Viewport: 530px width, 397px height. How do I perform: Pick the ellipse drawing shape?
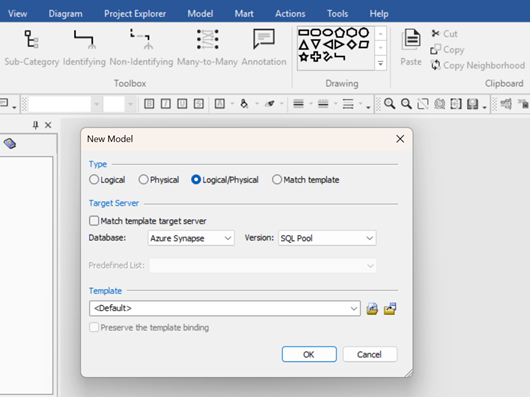pyautogui.click(x=328, y=33)
